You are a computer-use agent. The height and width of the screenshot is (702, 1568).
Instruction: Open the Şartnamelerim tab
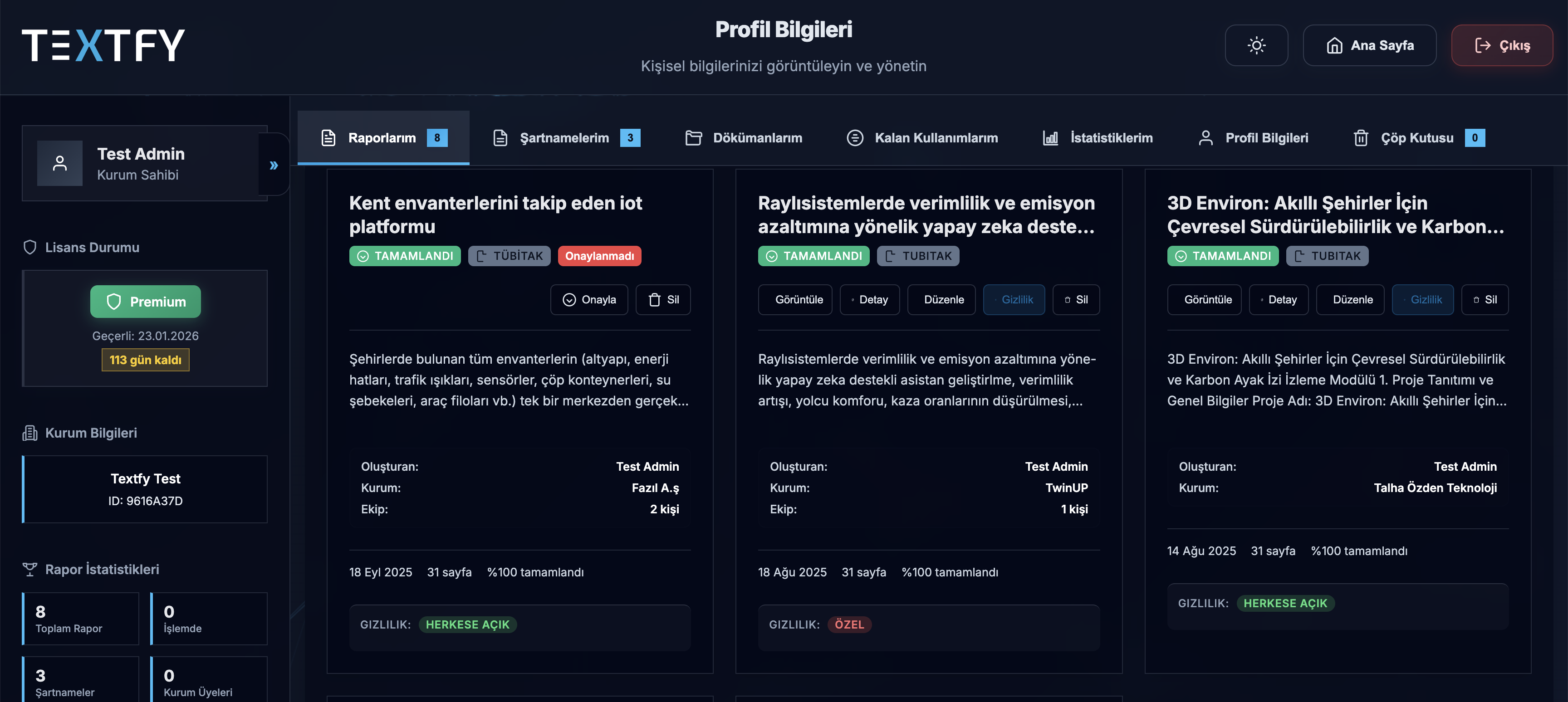(x=565, y=138)
